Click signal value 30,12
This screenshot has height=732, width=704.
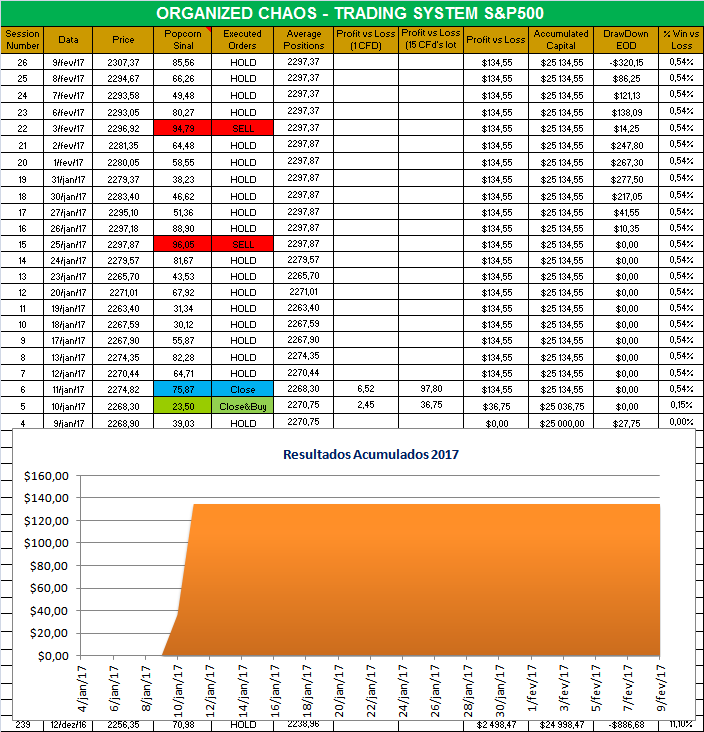click(183, 324)
